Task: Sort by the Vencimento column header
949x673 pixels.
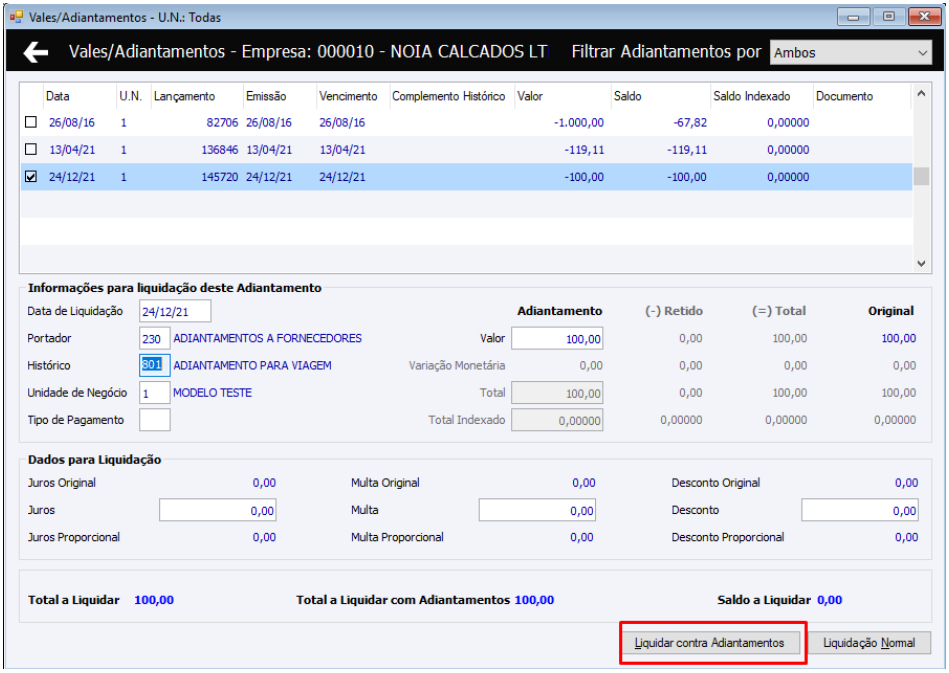Action: [x=348, y=97]
